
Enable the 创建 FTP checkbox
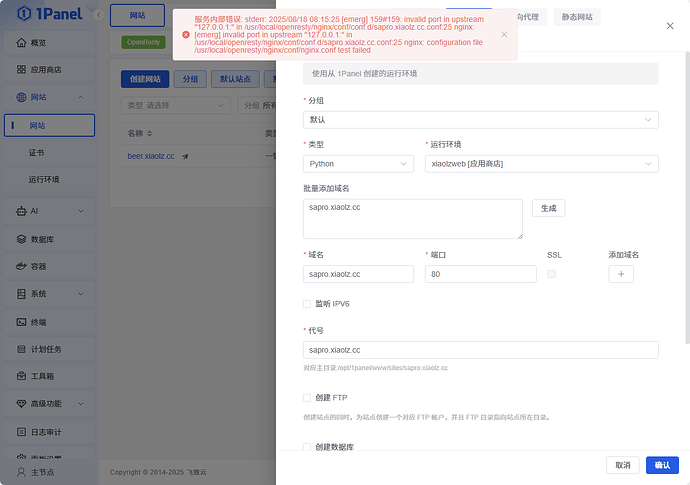307,398
